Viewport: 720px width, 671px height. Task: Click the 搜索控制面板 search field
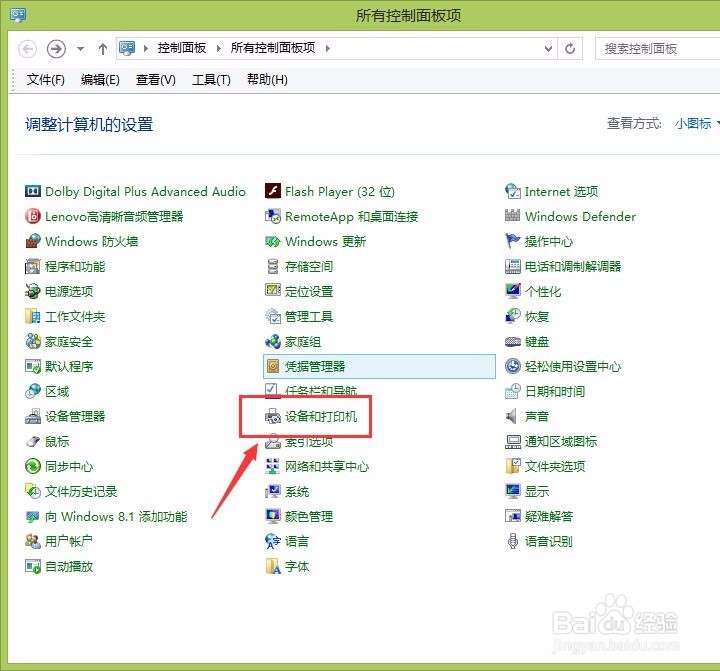(x=658, y=49)
